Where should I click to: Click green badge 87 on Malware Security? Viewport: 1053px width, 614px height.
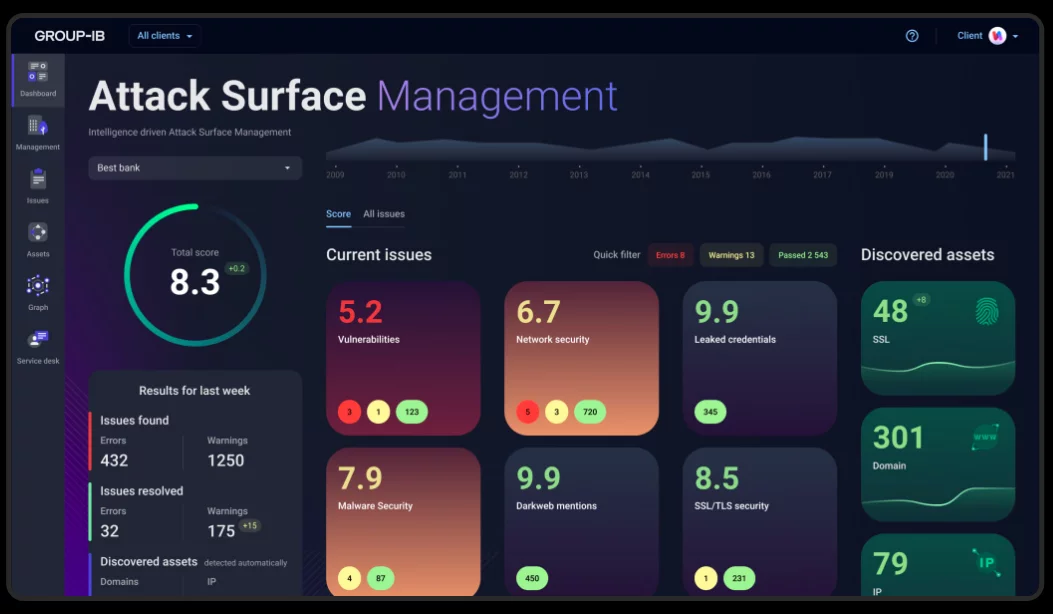click(381, 578)
